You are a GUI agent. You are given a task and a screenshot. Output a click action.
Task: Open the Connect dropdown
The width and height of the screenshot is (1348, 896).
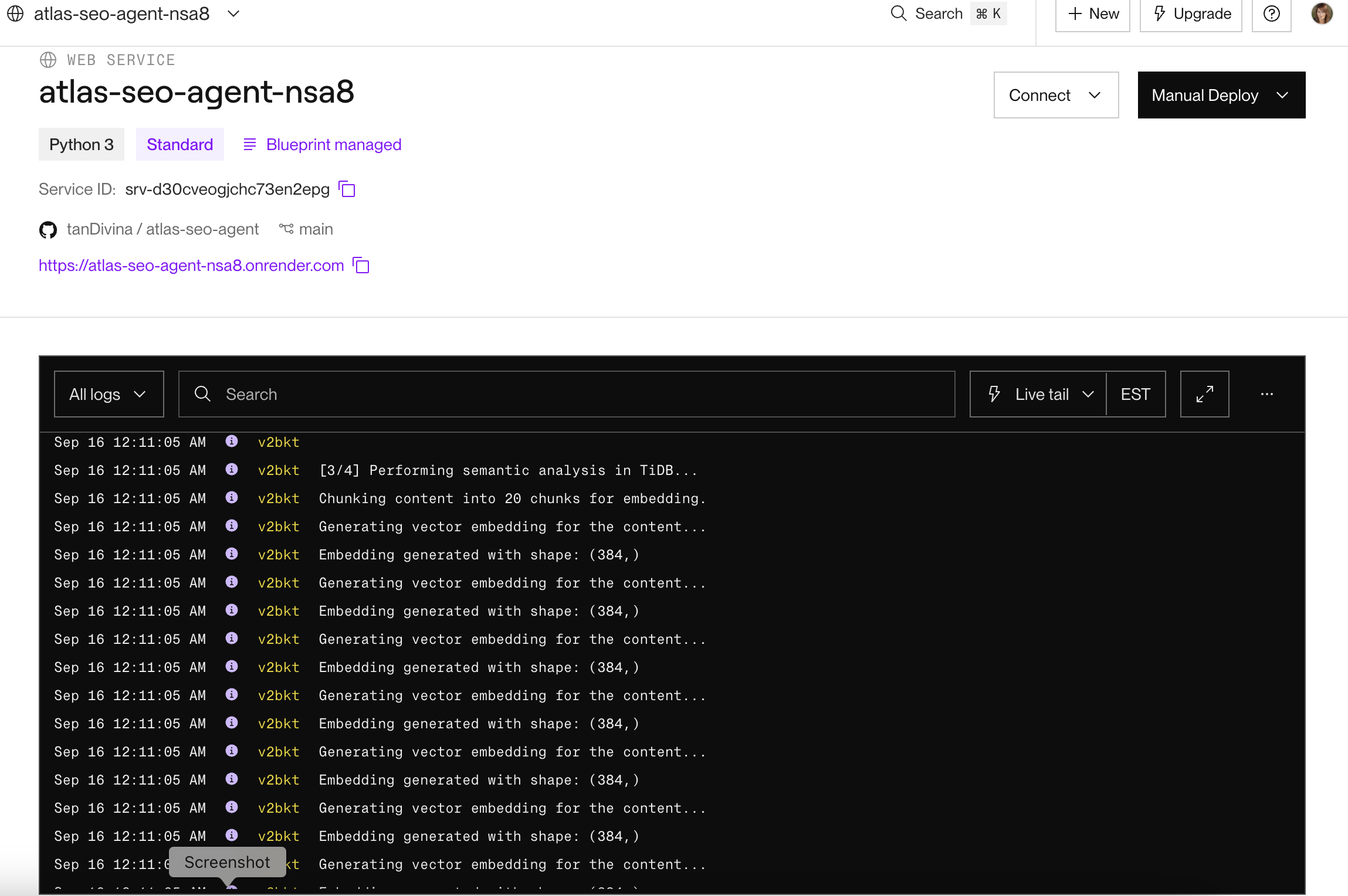coord(1055,95)
